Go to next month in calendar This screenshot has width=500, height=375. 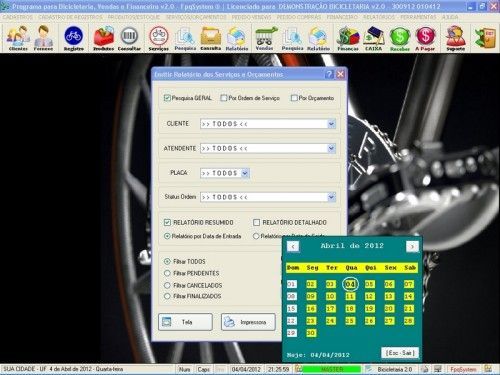point(412,247)
